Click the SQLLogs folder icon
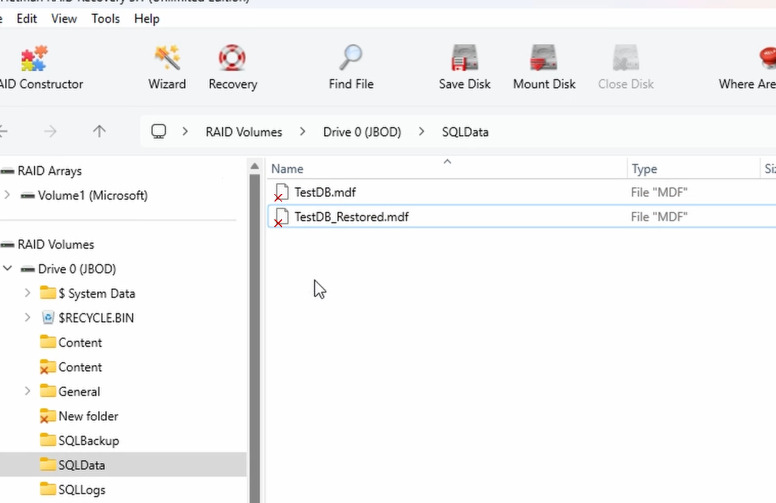This screenshot has width=776, height=503. point(48,489)
